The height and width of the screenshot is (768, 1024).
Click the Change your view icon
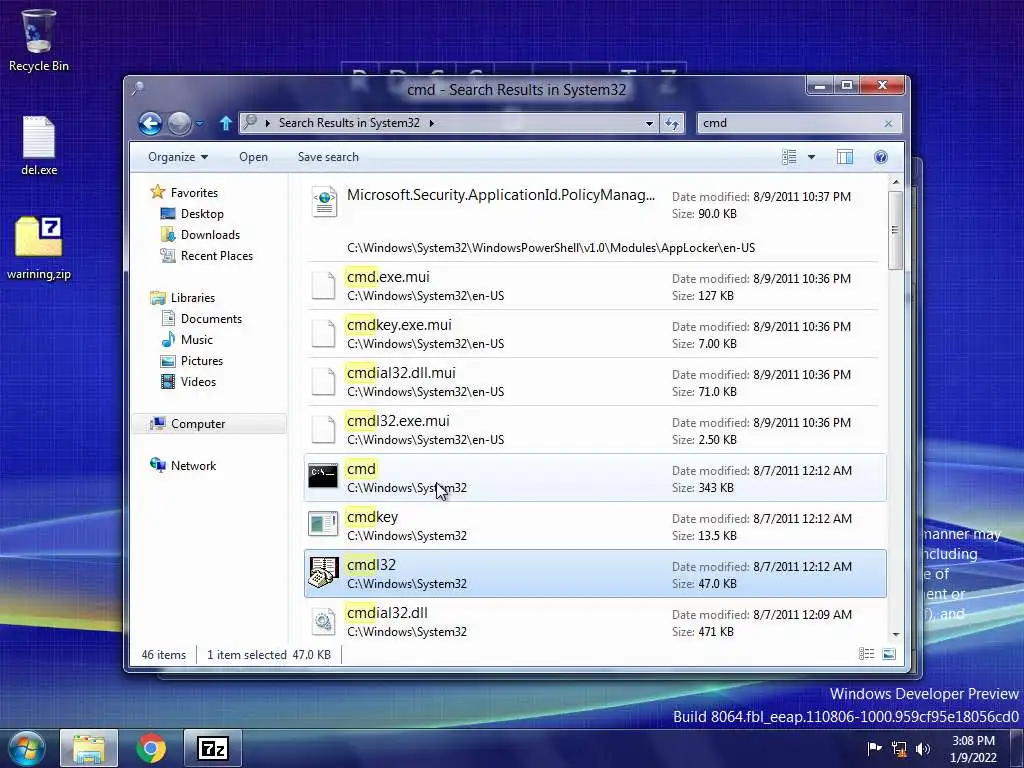[789, 157]
